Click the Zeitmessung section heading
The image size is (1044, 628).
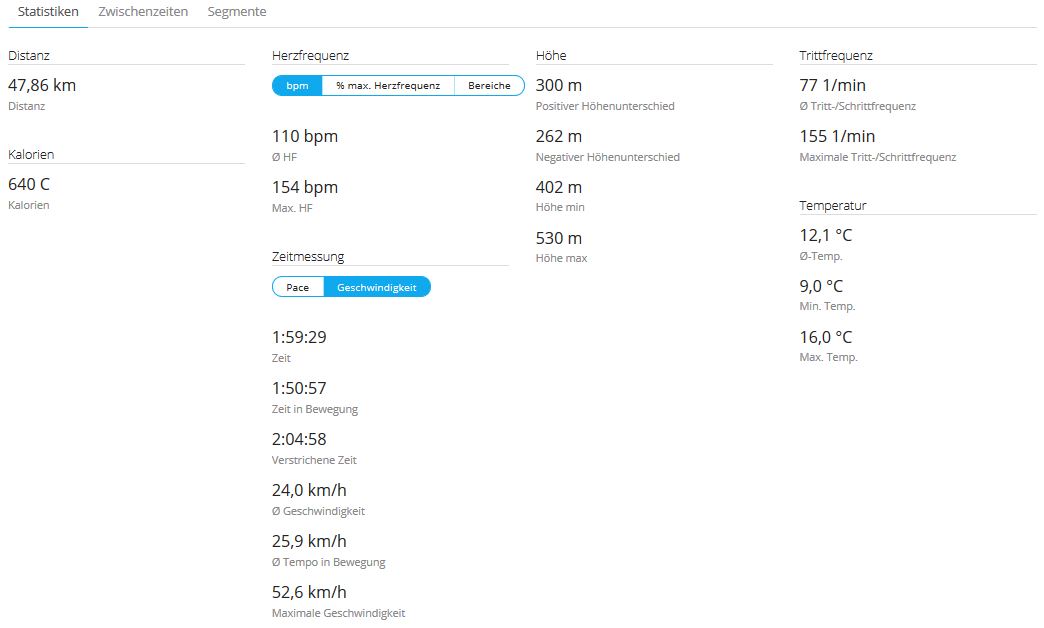click(x=308, y=257)
